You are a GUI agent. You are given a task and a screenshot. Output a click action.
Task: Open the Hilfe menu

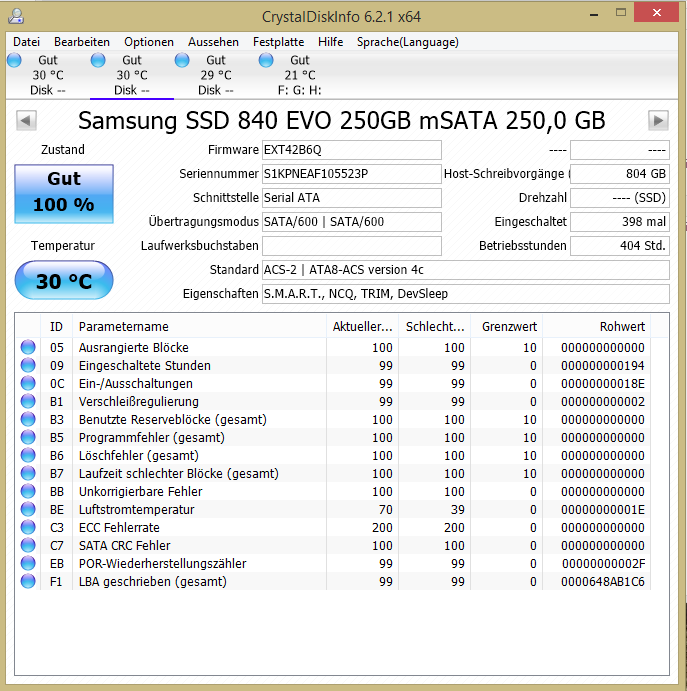point(331,42)
